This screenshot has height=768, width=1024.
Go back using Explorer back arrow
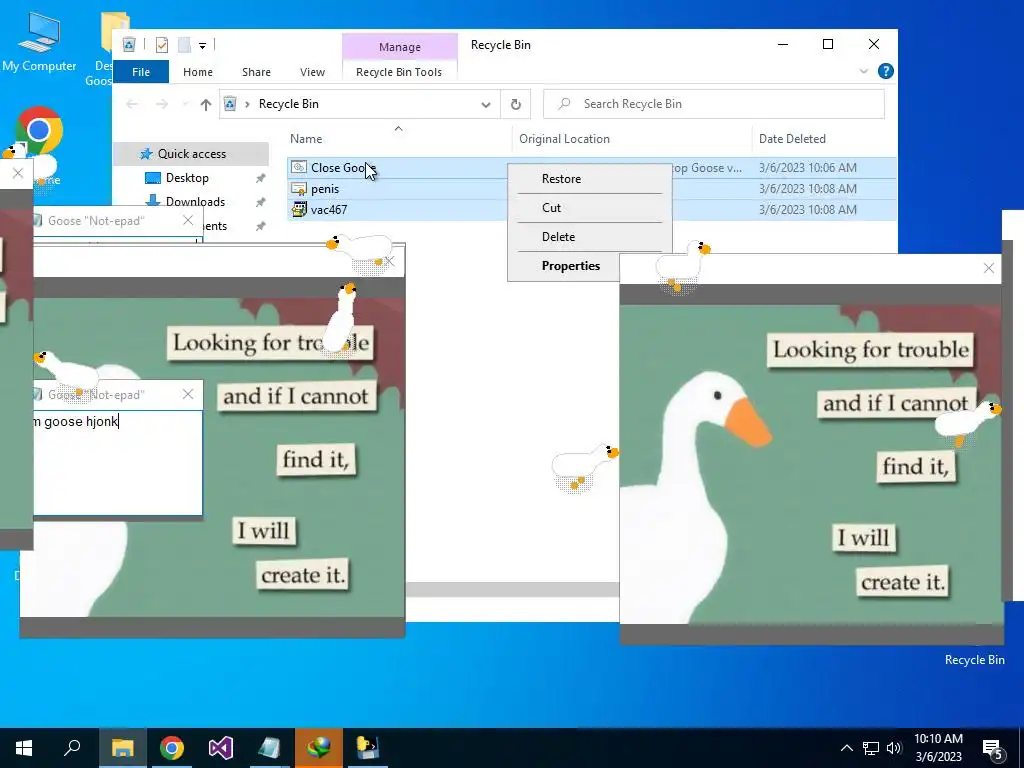click(x=132, y=104)
